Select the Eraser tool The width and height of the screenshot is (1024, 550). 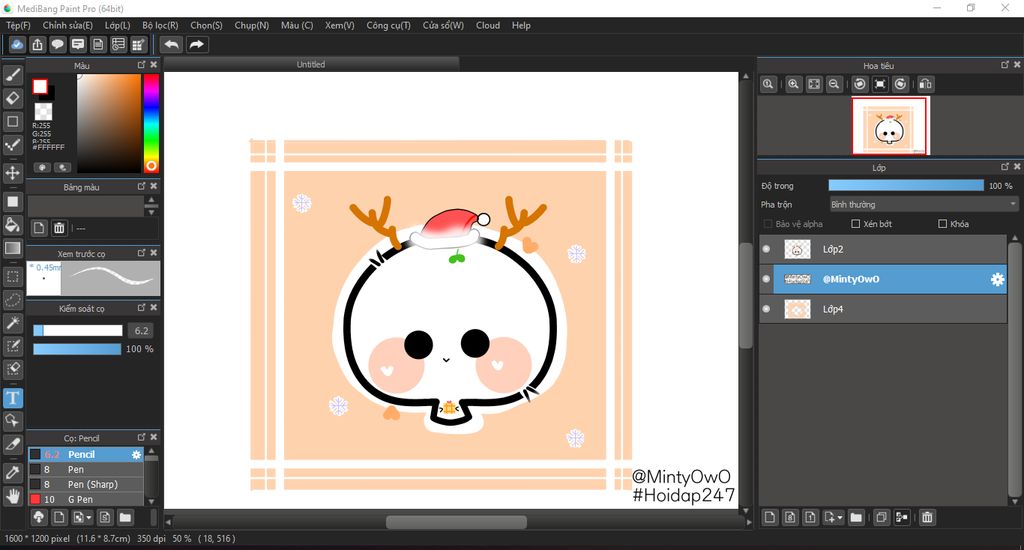(12, 98)
